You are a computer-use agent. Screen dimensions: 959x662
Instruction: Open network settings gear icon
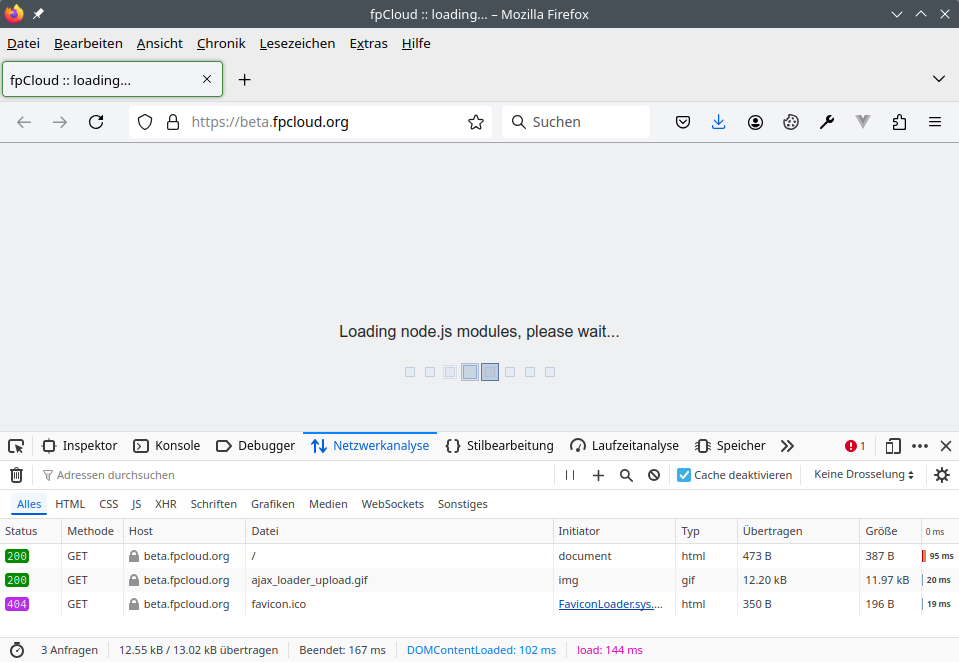click(x=941, y=475)
